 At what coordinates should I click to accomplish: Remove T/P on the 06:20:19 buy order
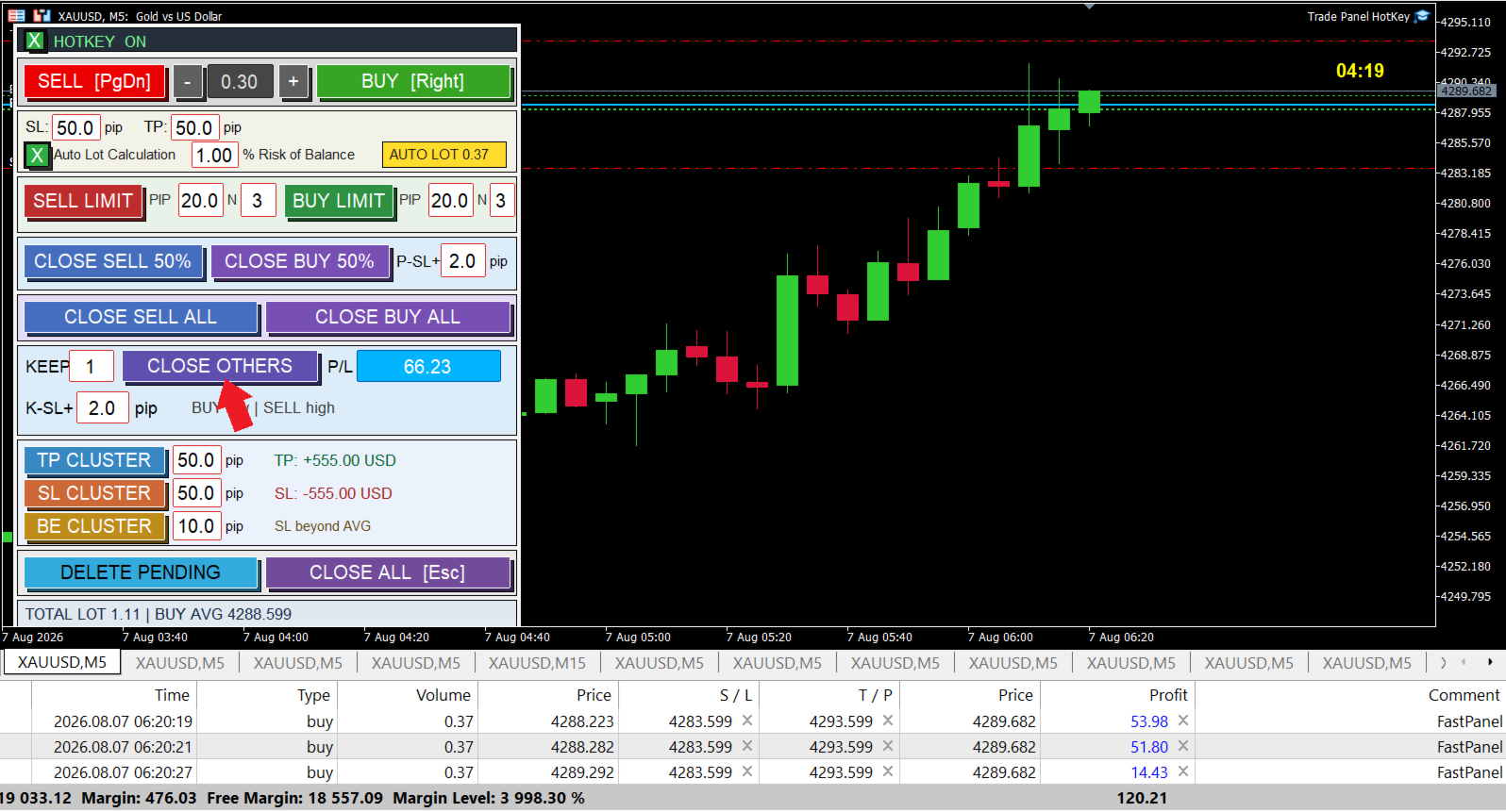point(888,721)
